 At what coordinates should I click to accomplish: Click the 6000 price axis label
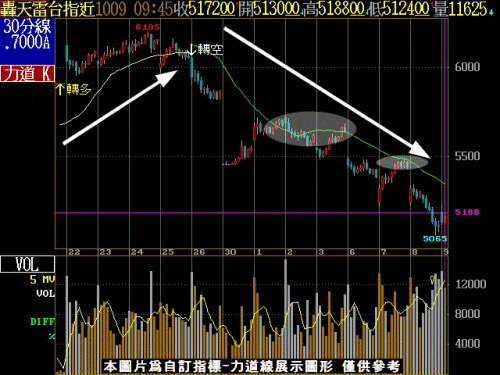(468, 67)
